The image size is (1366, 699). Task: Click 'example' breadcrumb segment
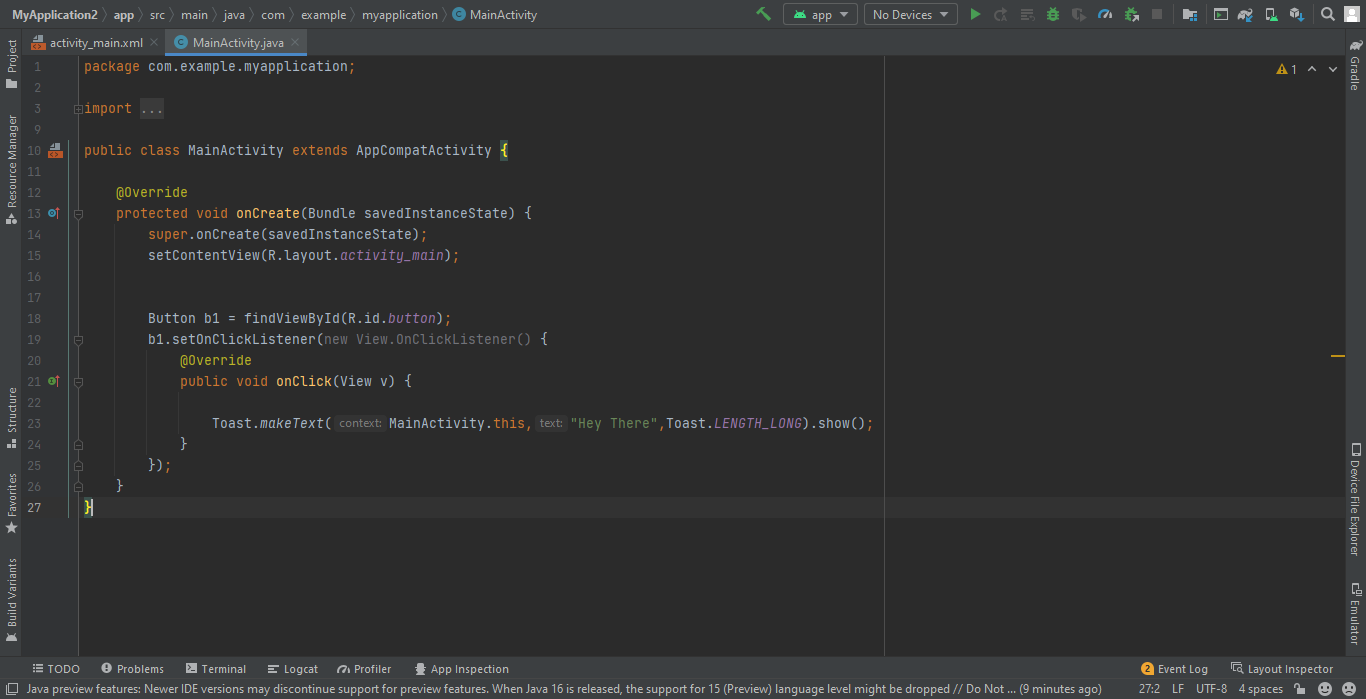click(323, 15)
